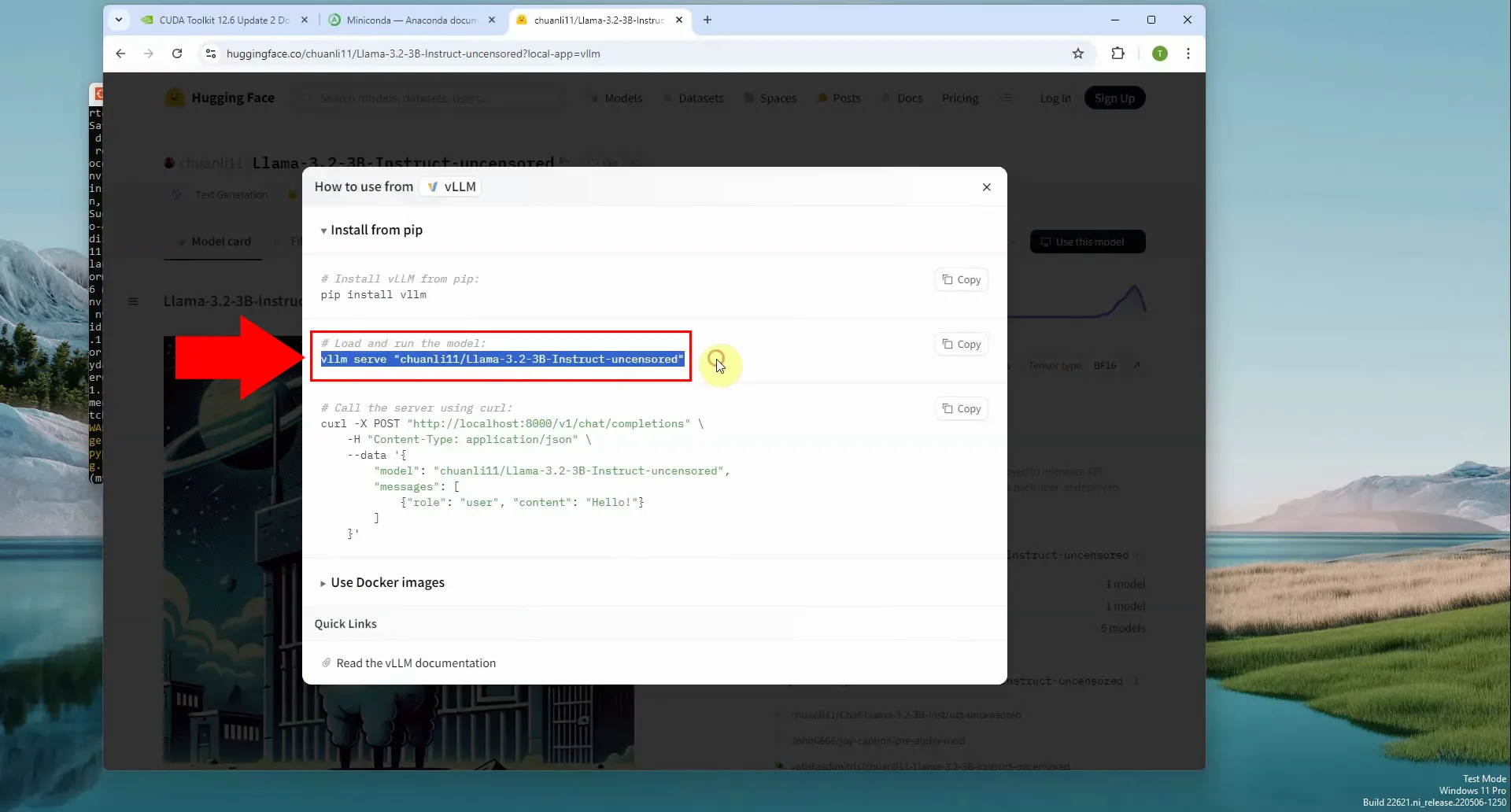The height and width of the screenshot is (812, 1511).
Task: Select the highlighted vllm serve command text
Action: pos(502,360)
